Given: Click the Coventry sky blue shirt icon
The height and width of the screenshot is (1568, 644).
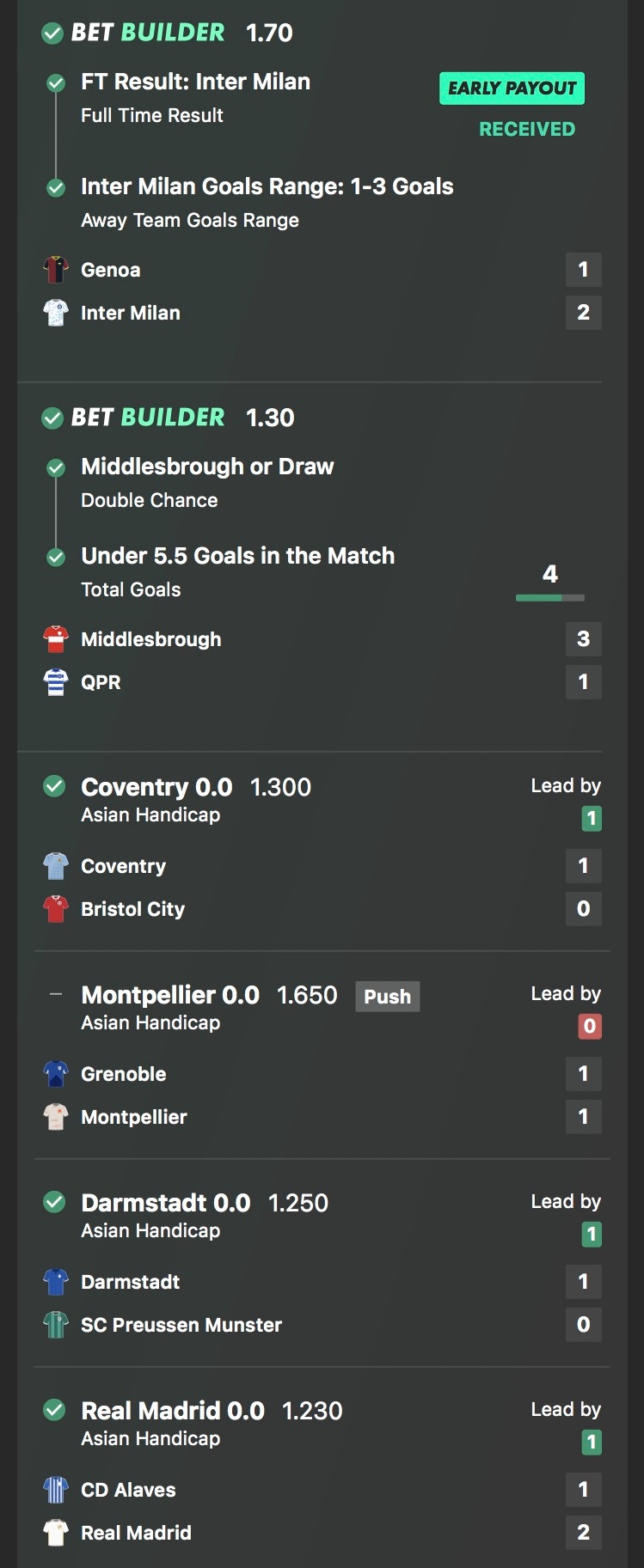Looking at the screenshot, I should click(x=56, y=866).
